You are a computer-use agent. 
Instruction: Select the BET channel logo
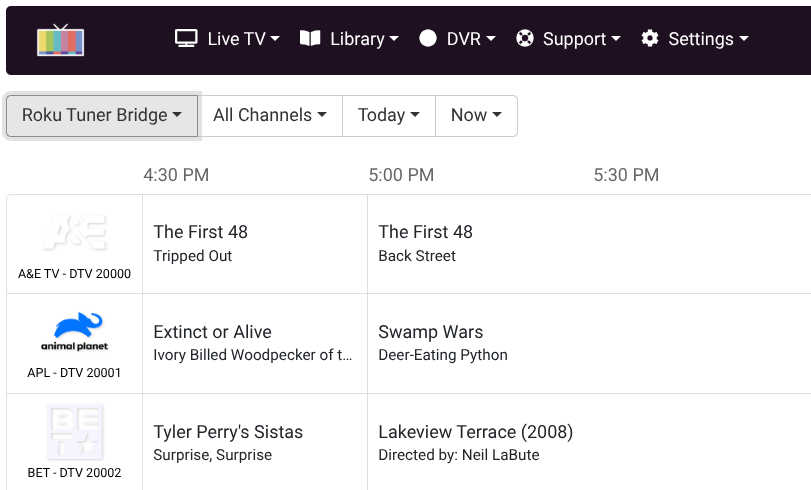[74, 431]
